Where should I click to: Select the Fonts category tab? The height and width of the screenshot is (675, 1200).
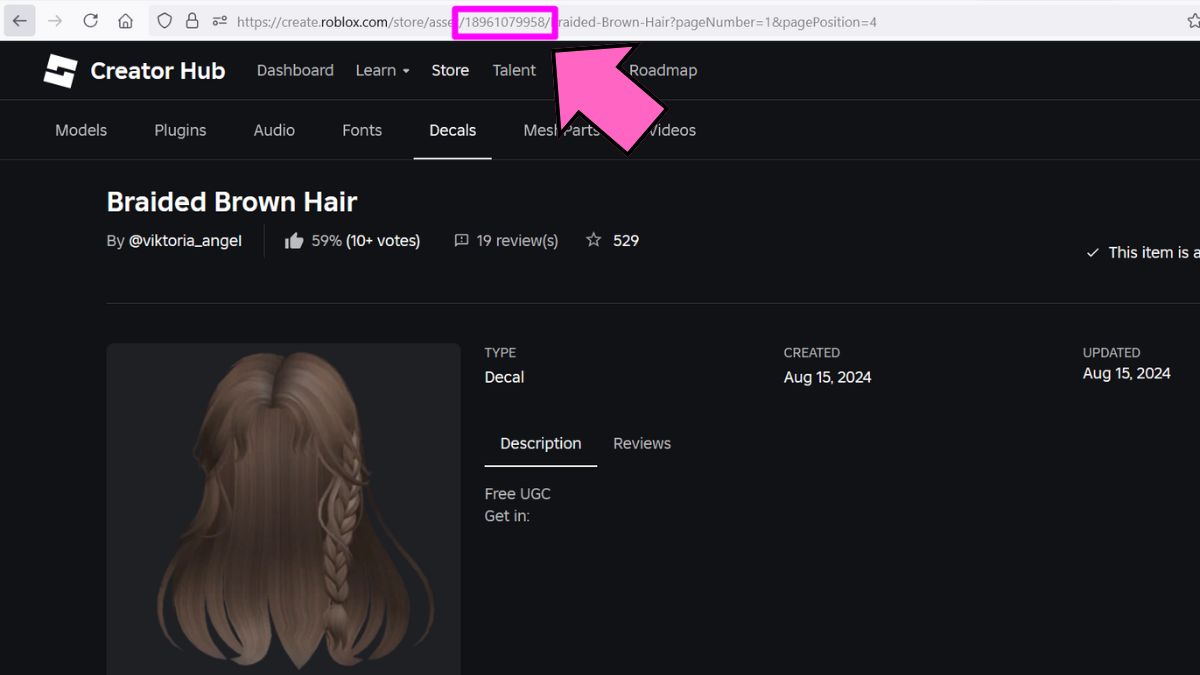362,130
